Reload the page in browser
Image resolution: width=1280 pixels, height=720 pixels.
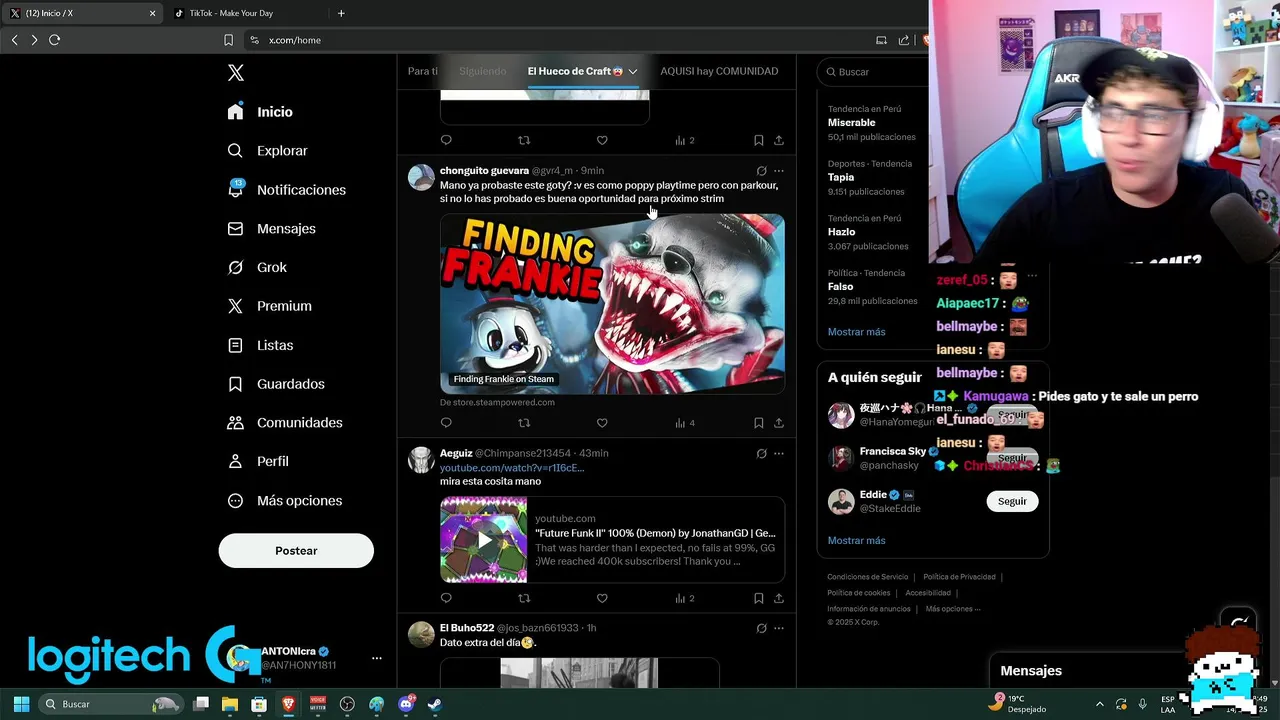pos(55,40)
